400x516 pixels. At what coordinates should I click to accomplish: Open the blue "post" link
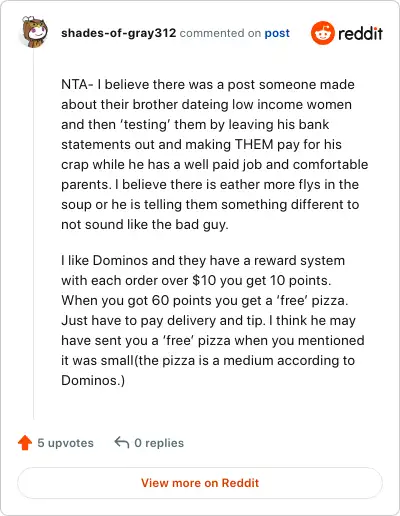277,33
